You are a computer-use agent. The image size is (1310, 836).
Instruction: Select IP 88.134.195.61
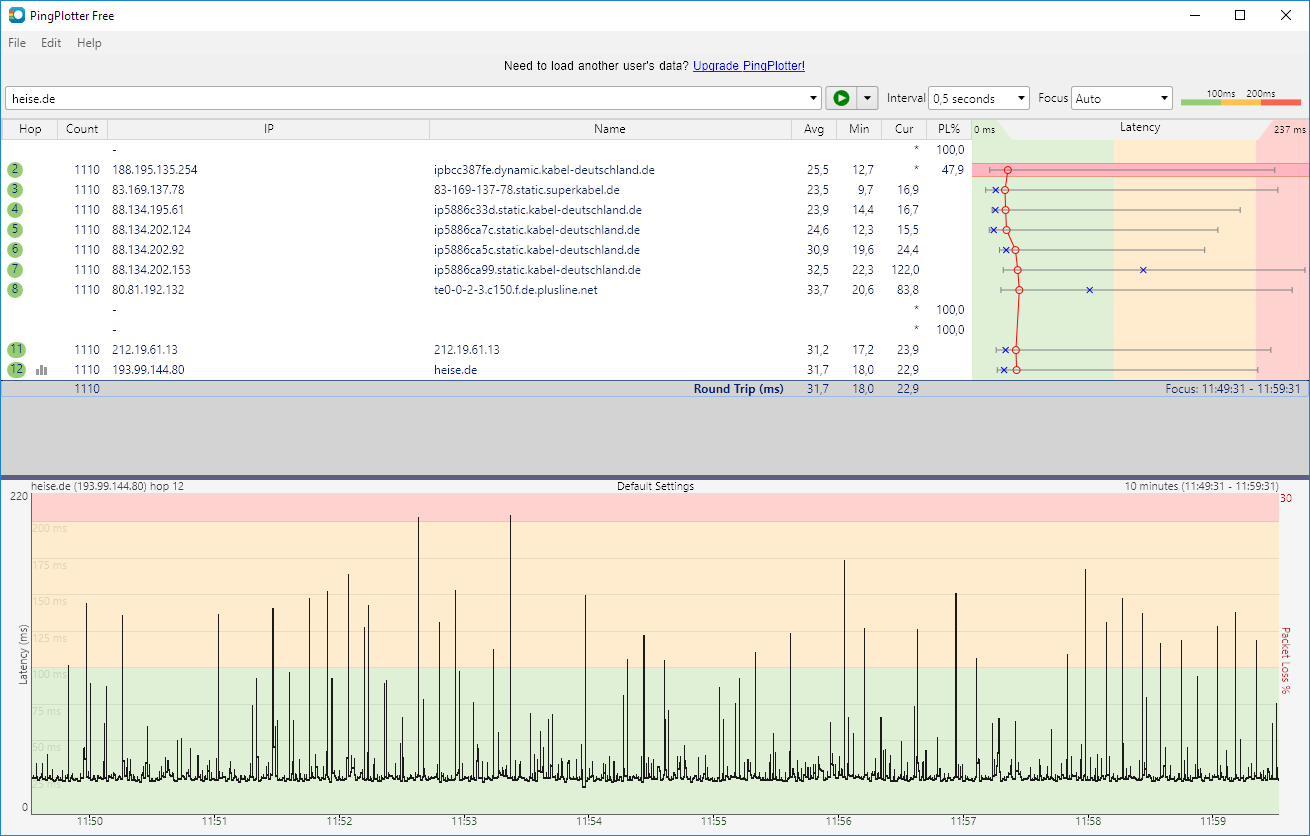(x=148, y=210)
